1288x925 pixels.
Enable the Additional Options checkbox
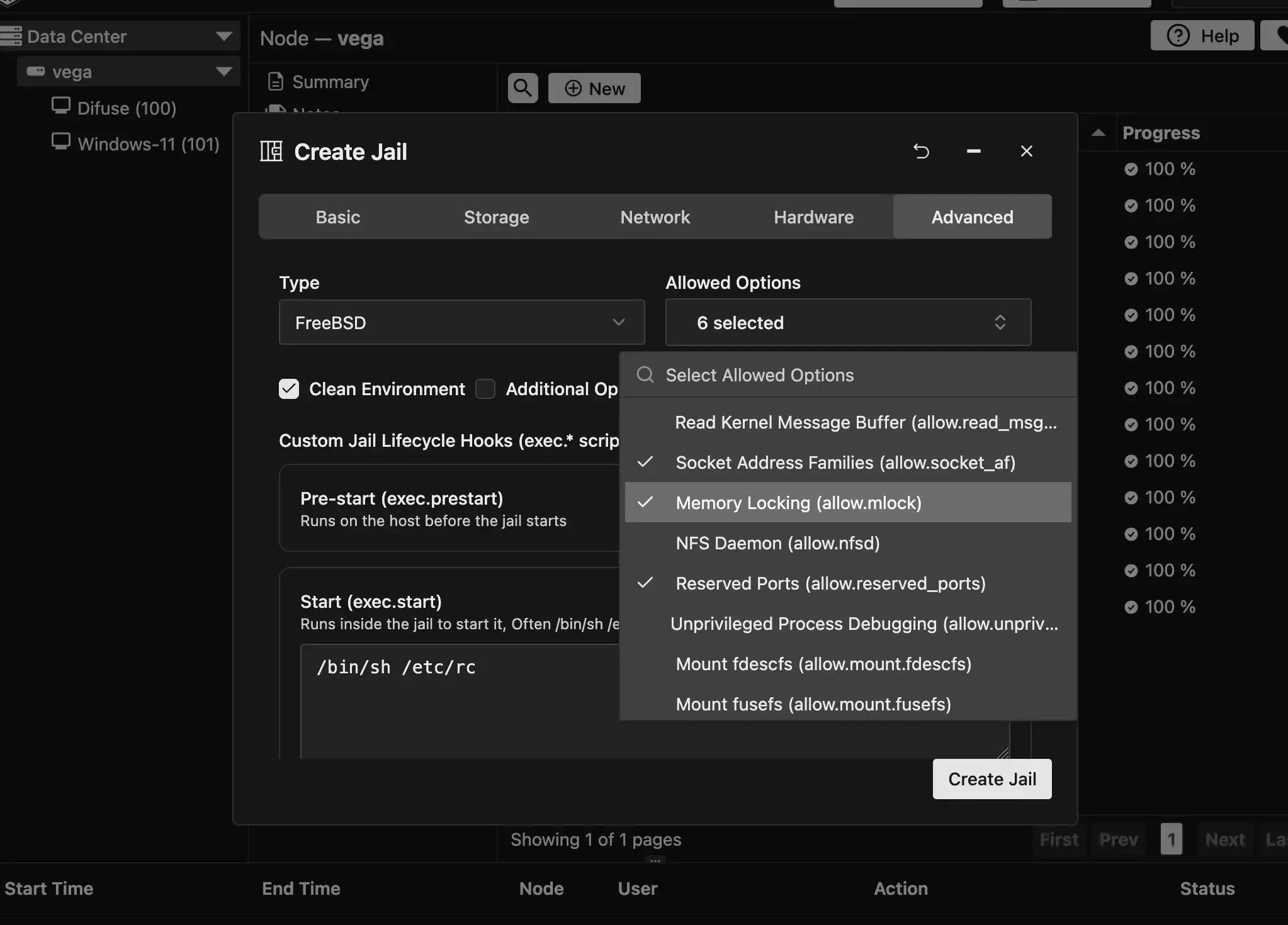[485, 389]
